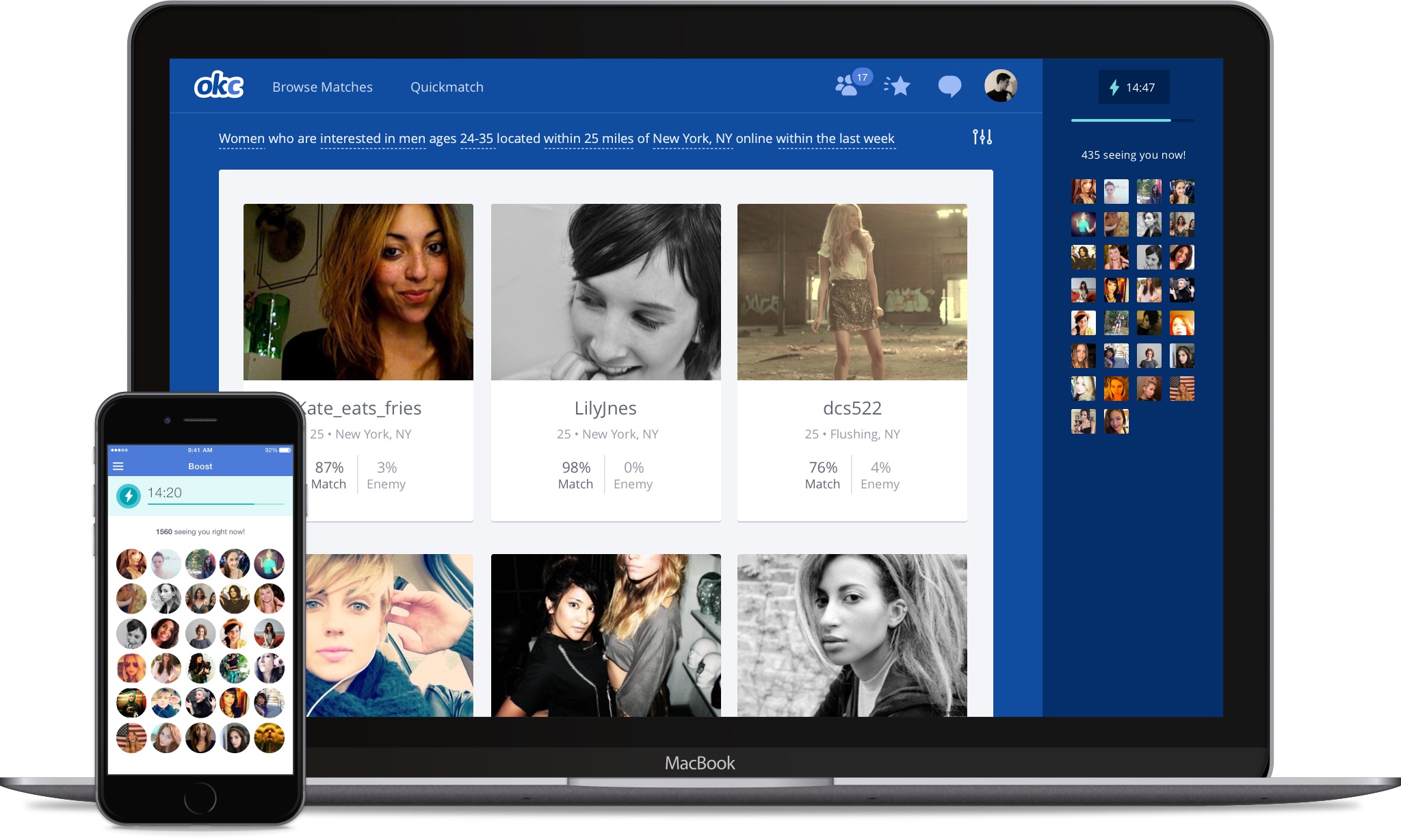This screenshot has width=1401, height=840.
Task: Tap the boost lightning icon on phone
Action: pyautogui.click(x=128, y=495)
